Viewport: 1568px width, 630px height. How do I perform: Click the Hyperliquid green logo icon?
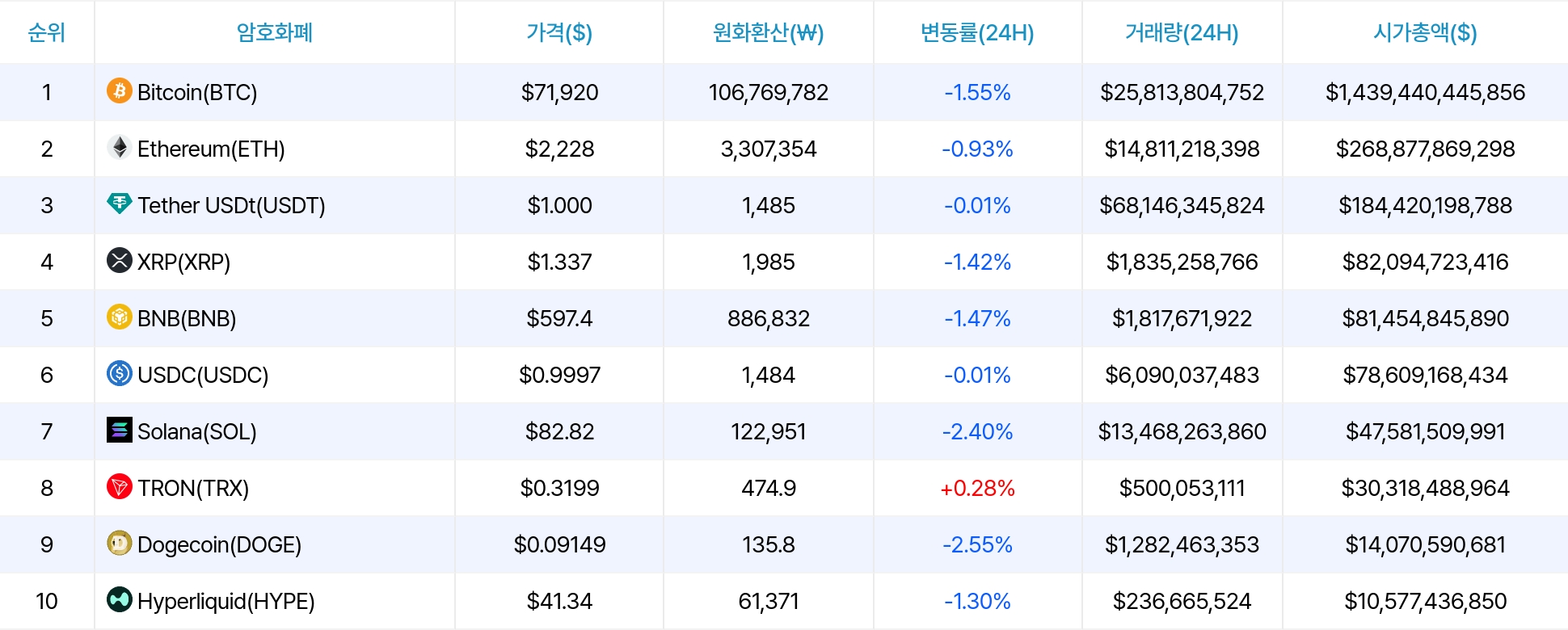[x=120, y=601]
